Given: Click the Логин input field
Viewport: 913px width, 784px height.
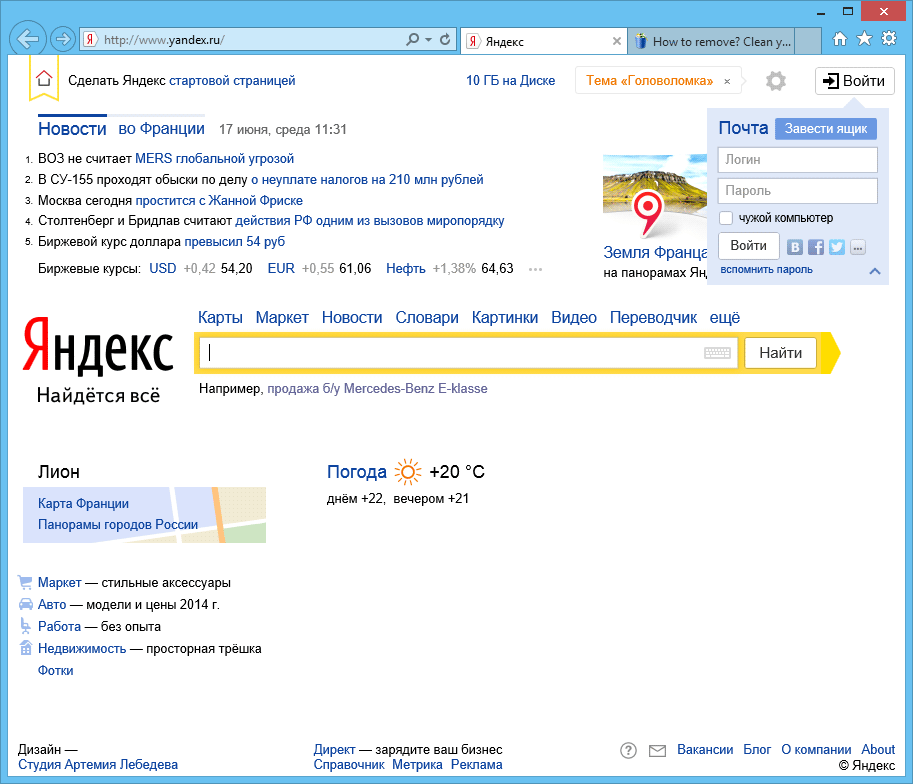Looking at the screenshot, I should pyautogui.click(x=797, y=160).
